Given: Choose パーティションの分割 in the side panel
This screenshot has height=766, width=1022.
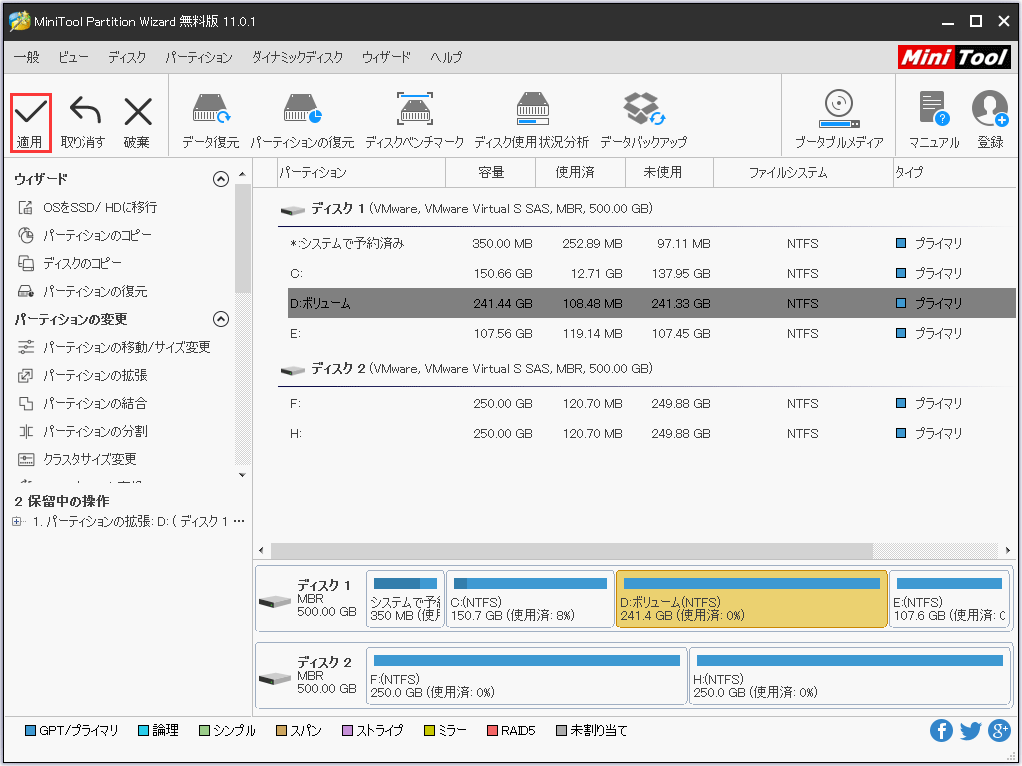Looking at the screenshot, I should click(x=94, y=431).
